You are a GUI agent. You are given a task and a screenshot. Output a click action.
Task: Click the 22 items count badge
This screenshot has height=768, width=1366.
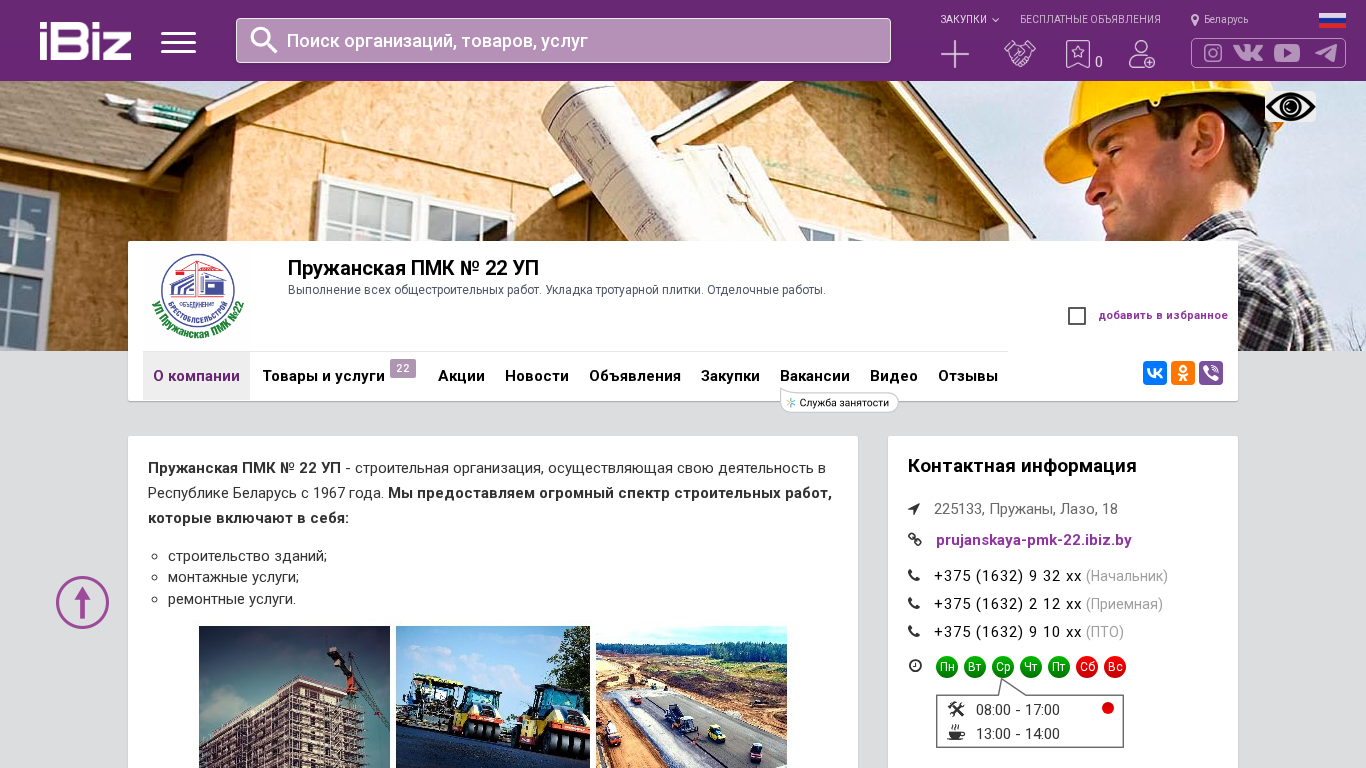(403, 368)
